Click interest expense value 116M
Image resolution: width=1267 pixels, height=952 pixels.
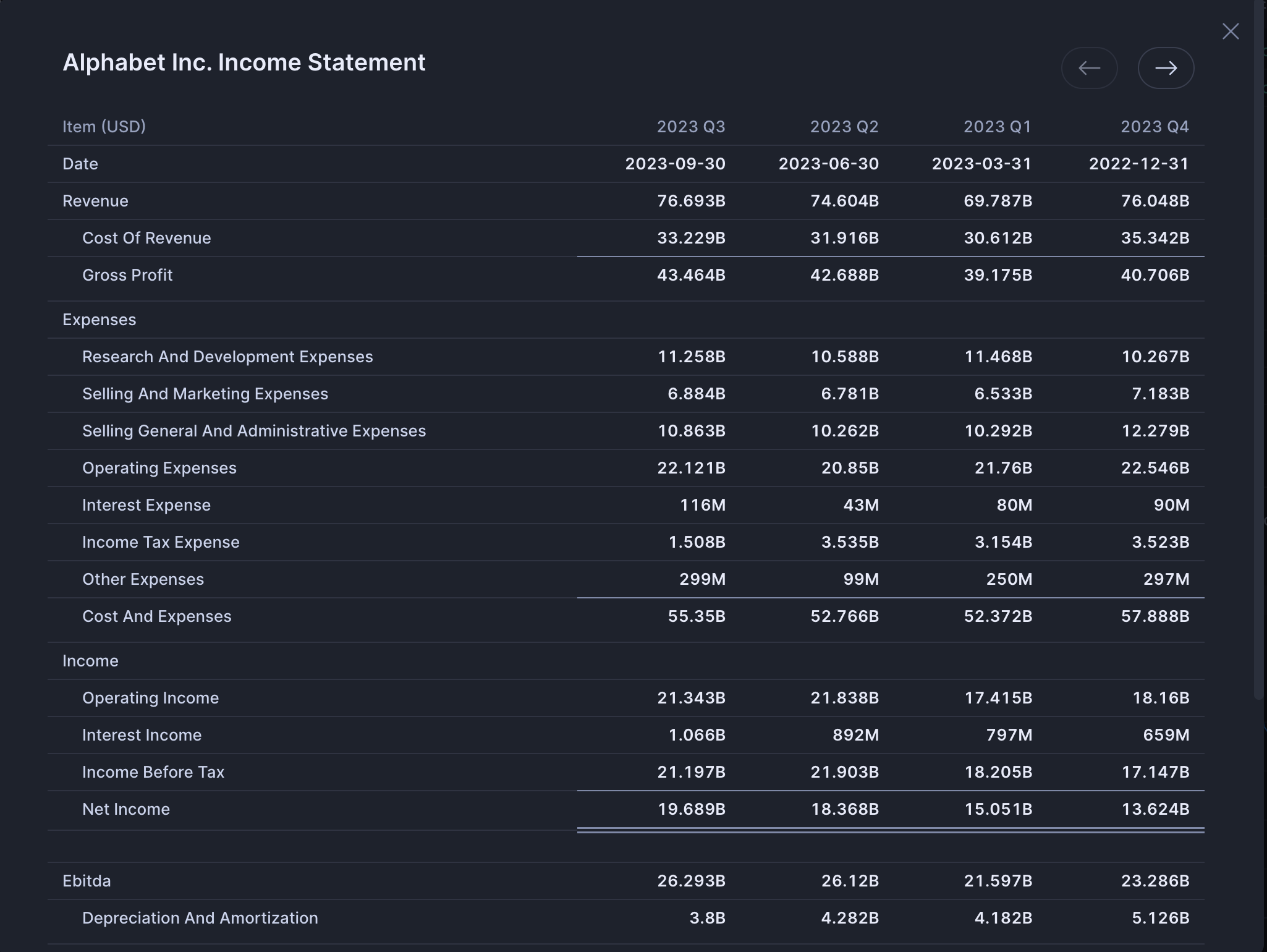(703, 505)
